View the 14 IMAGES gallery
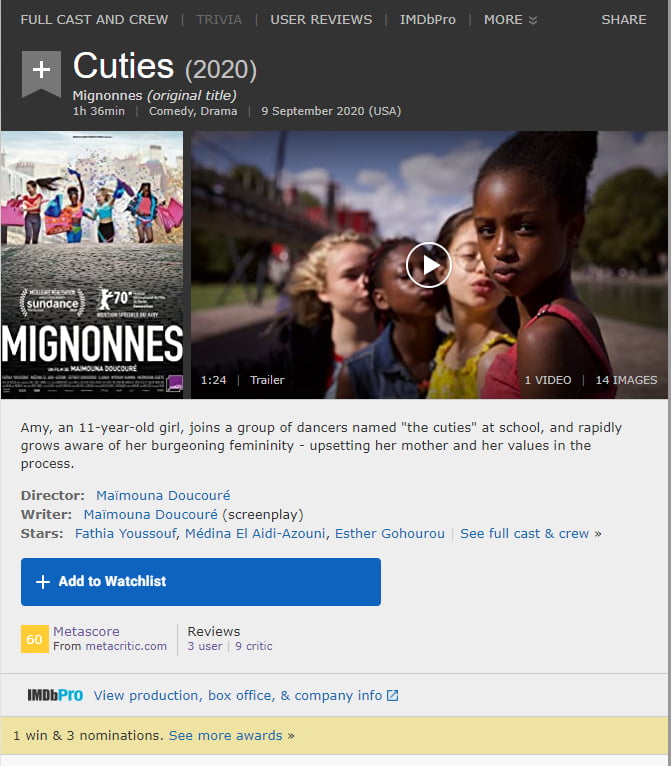 pos(626,380)
